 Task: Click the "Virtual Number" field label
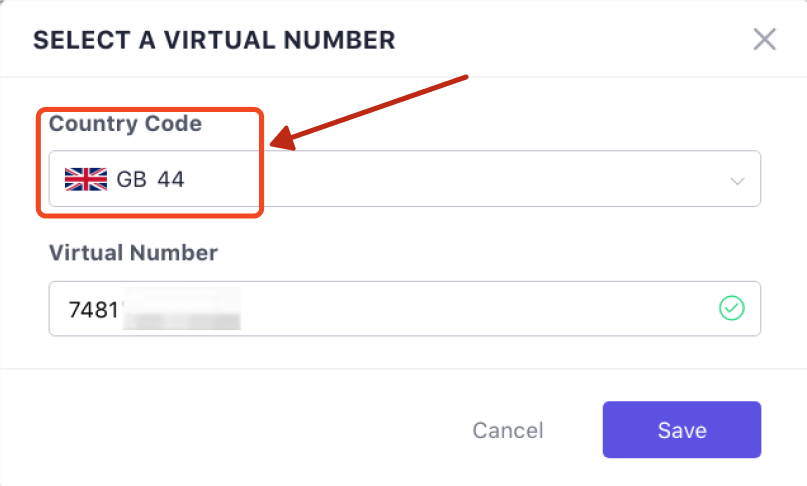click(x=133, y=253)
